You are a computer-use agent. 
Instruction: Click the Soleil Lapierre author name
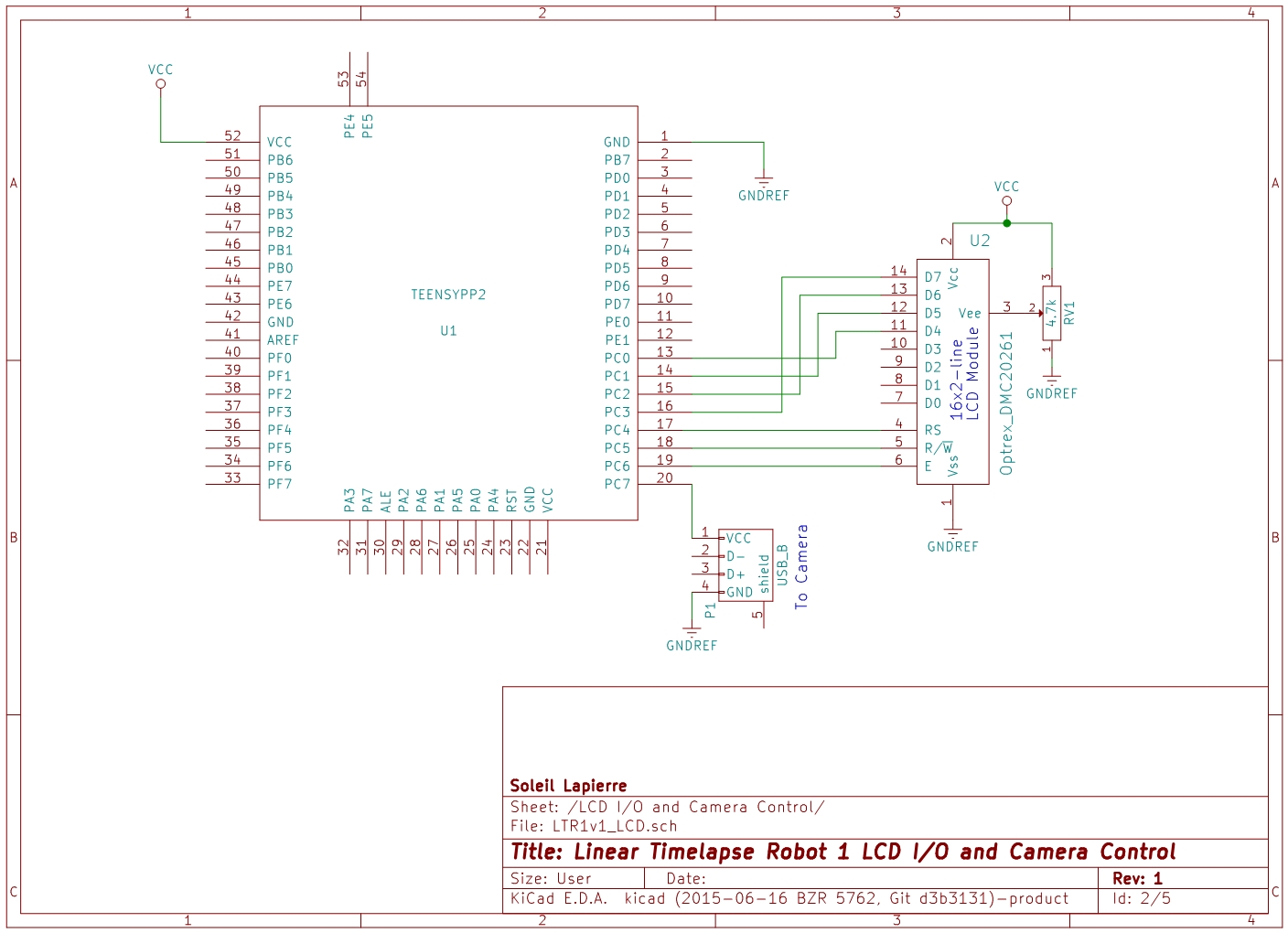[x=567, y=785]
